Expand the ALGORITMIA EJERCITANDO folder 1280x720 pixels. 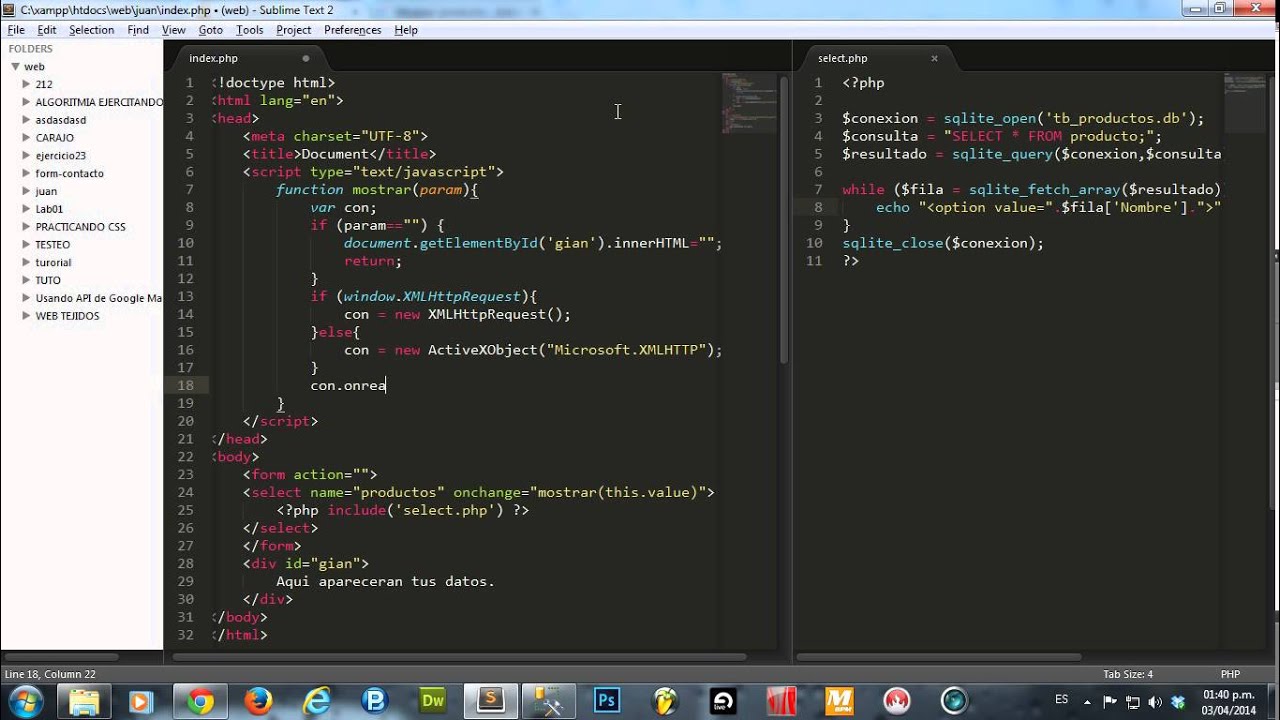pos(27,102)
